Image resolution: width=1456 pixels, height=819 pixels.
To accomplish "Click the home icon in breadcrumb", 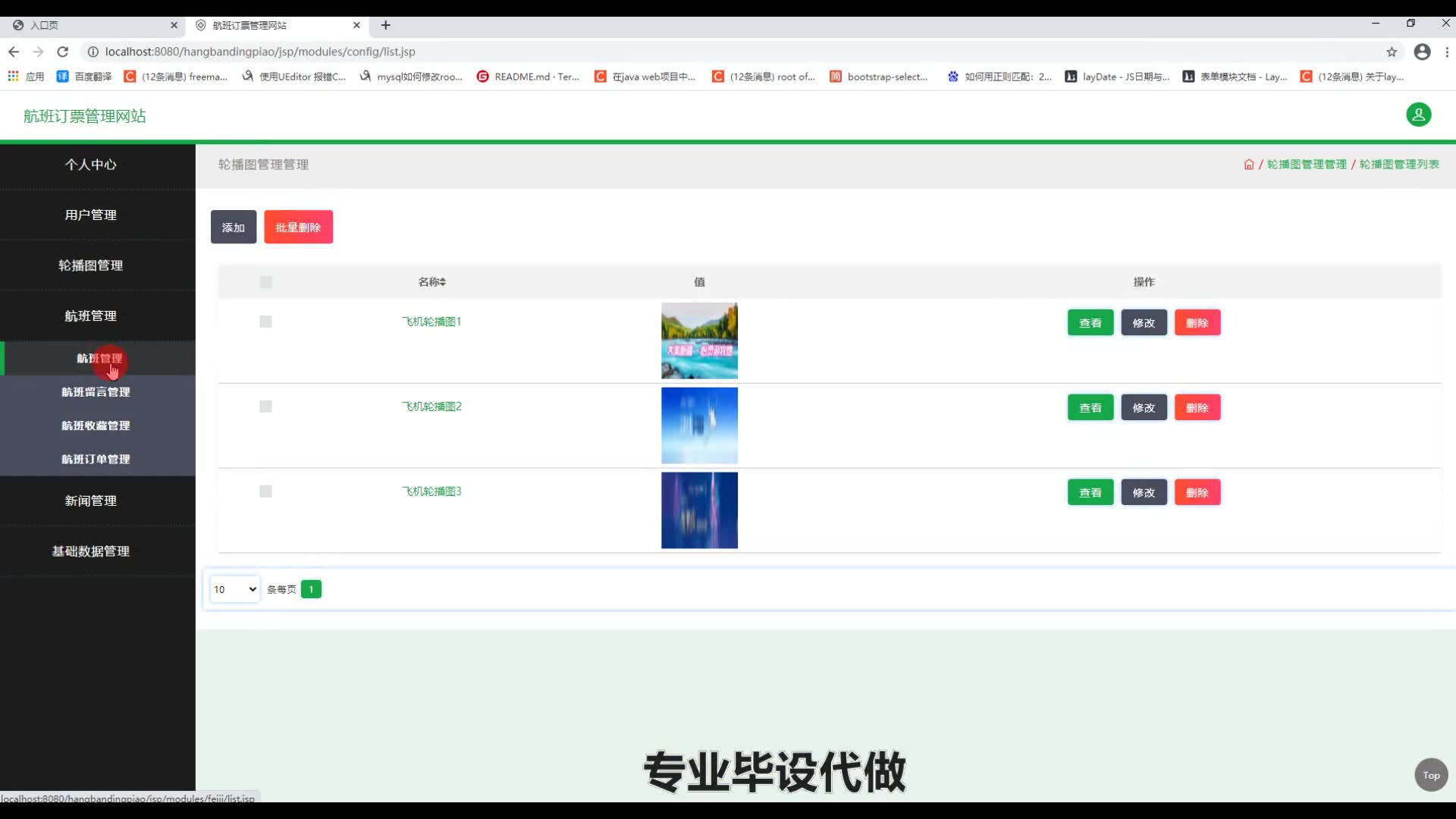I will [x=1248, y=165].
